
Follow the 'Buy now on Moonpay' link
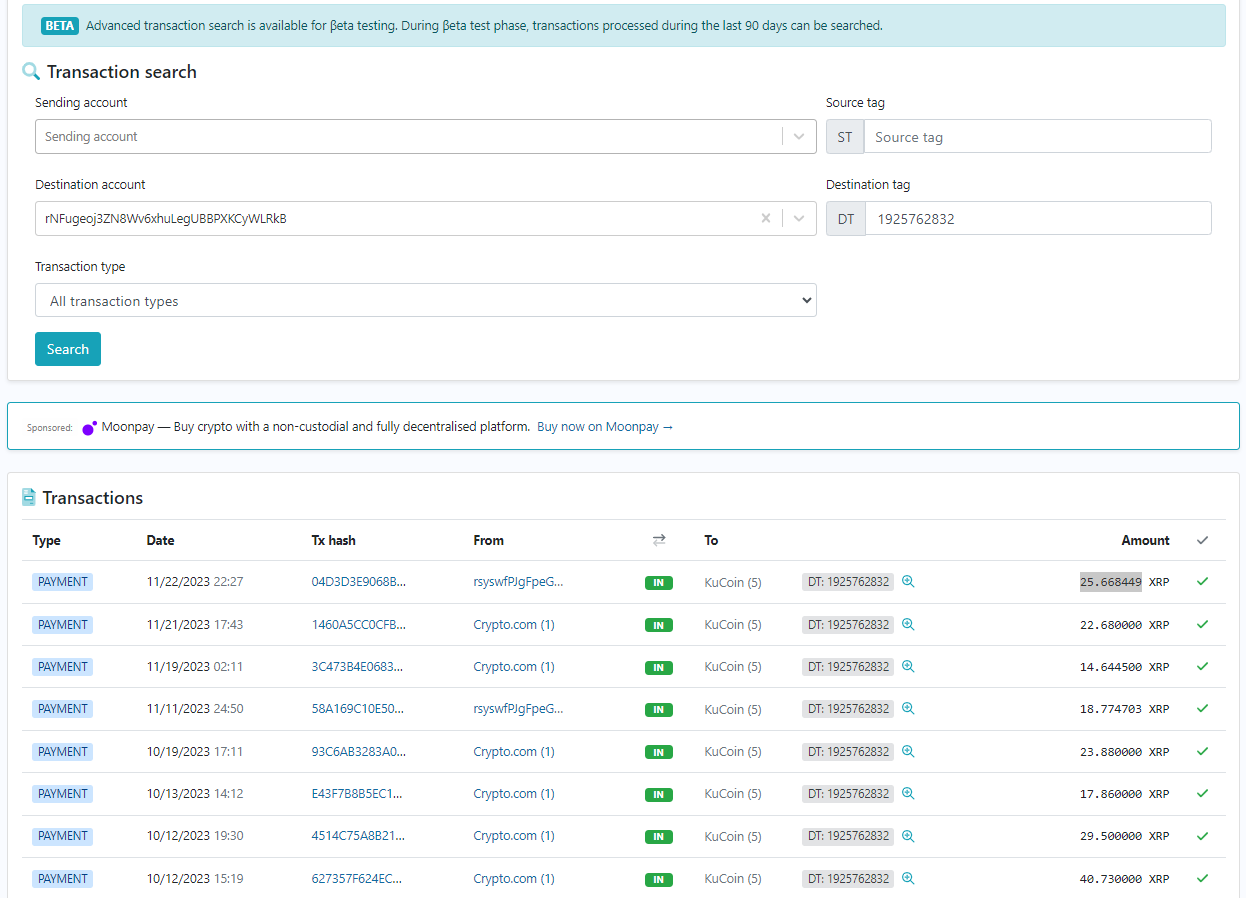coord(605,427)
